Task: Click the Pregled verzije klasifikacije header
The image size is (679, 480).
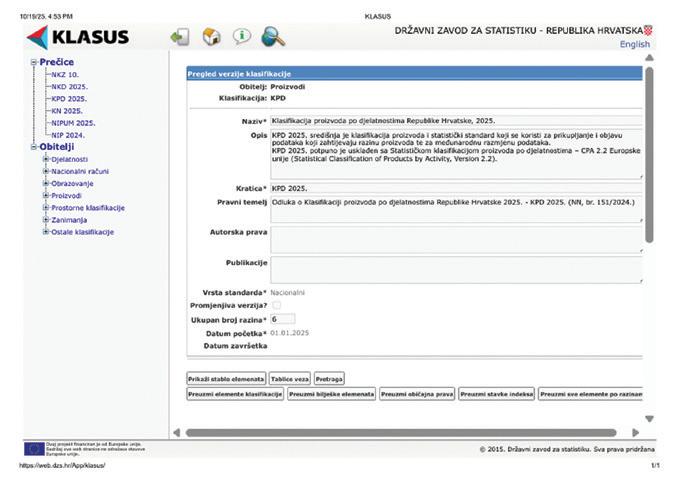Action: 414,74
